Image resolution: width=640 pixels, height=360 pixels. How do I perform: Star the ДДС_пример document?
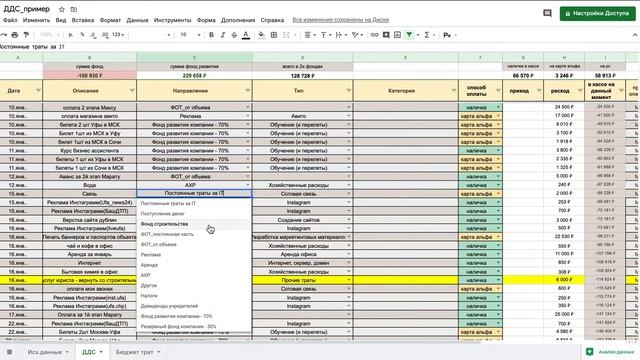[62, 9]
